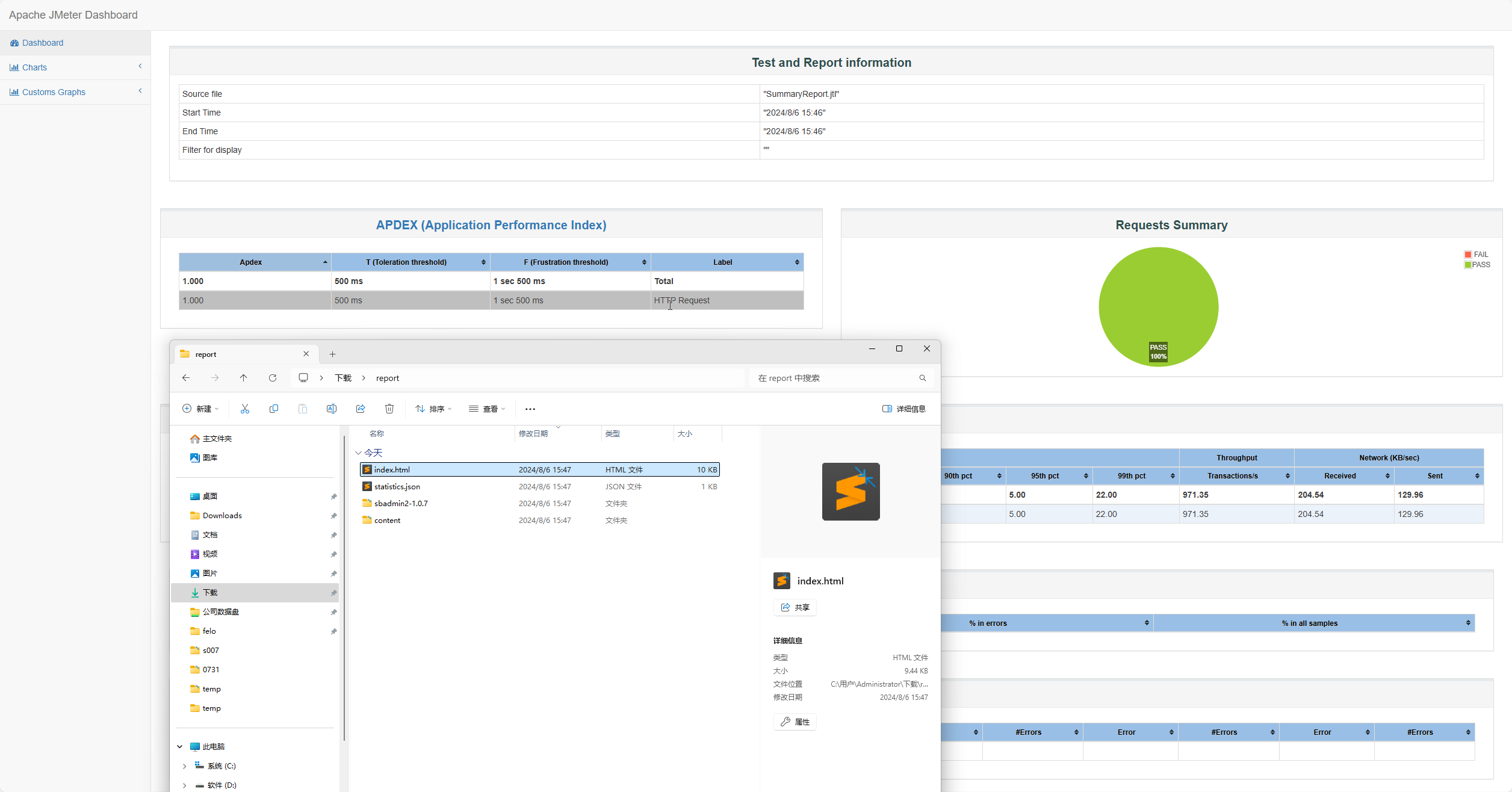Click the PC monitor icon in address bar
This screenshot has height=792, width=1512.
point(303,378)
